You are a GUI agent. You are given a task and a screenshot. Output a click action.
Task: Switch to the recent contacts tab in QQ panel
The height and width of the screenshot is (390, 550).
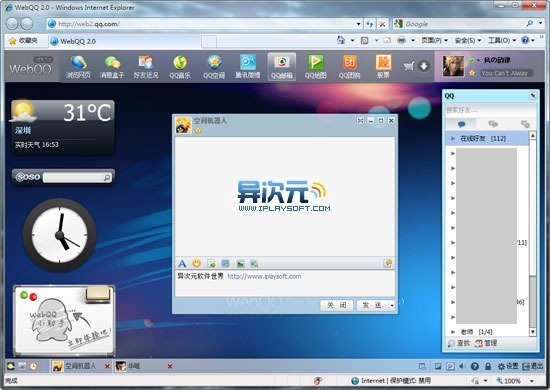click(x=525, y=124)
